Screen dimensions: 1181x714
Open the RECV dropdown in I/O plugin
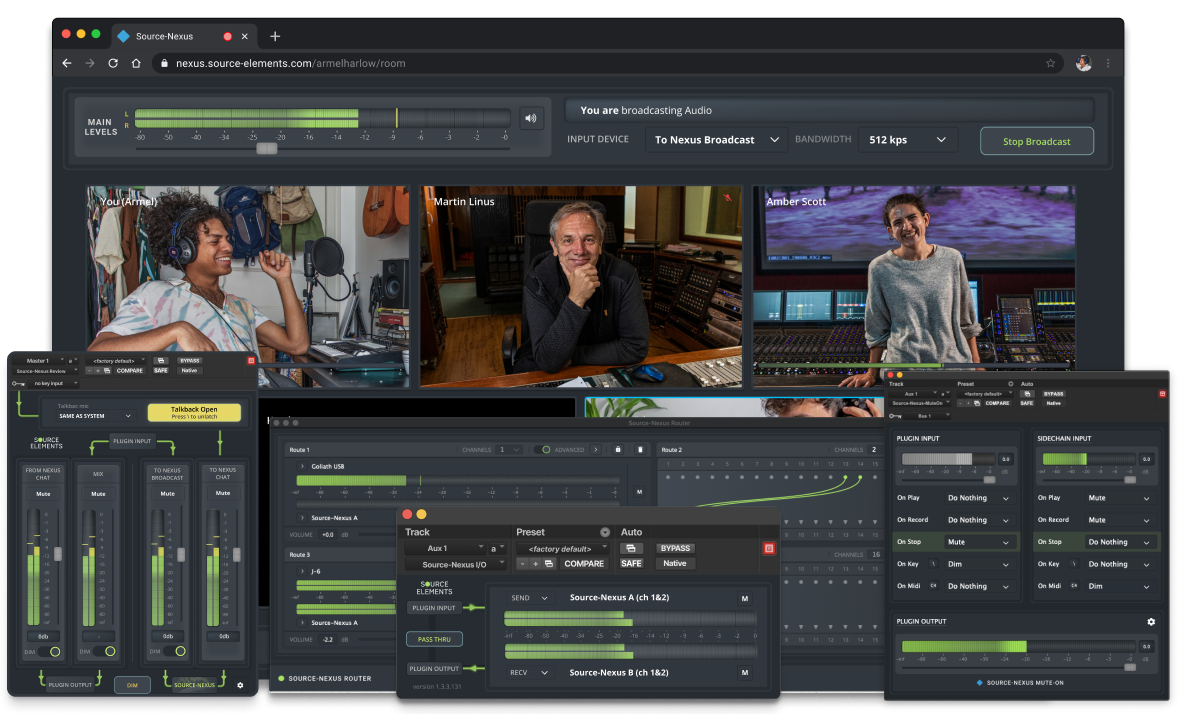pyautogui.click(x=529, y=673)
